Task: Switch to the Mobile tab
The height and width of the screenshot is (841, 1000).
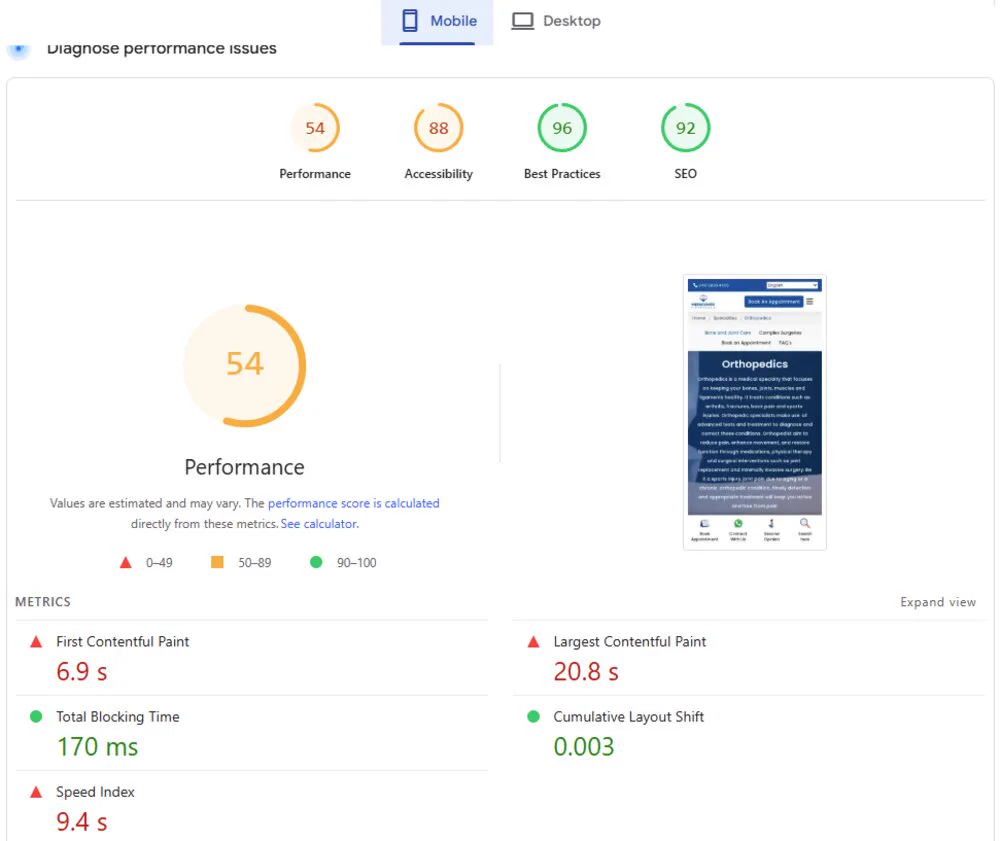Action: [437, 22]
